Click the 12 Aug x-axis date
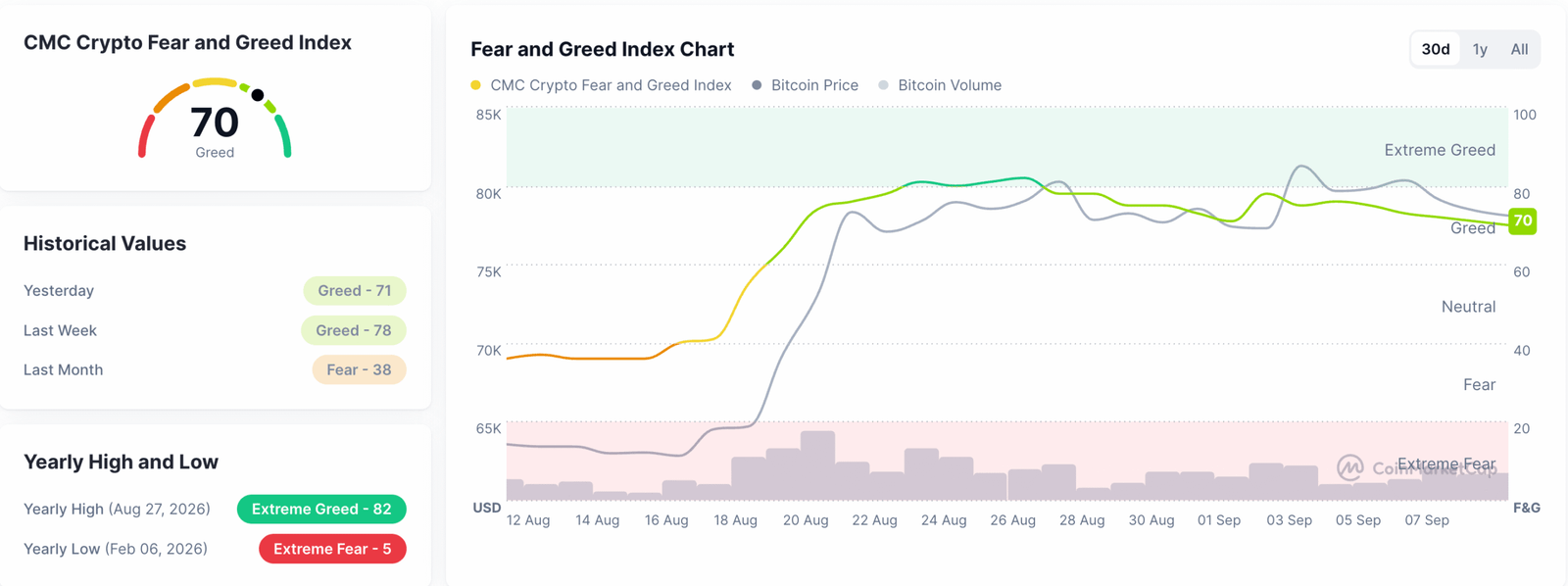 [x=528, y=520]
